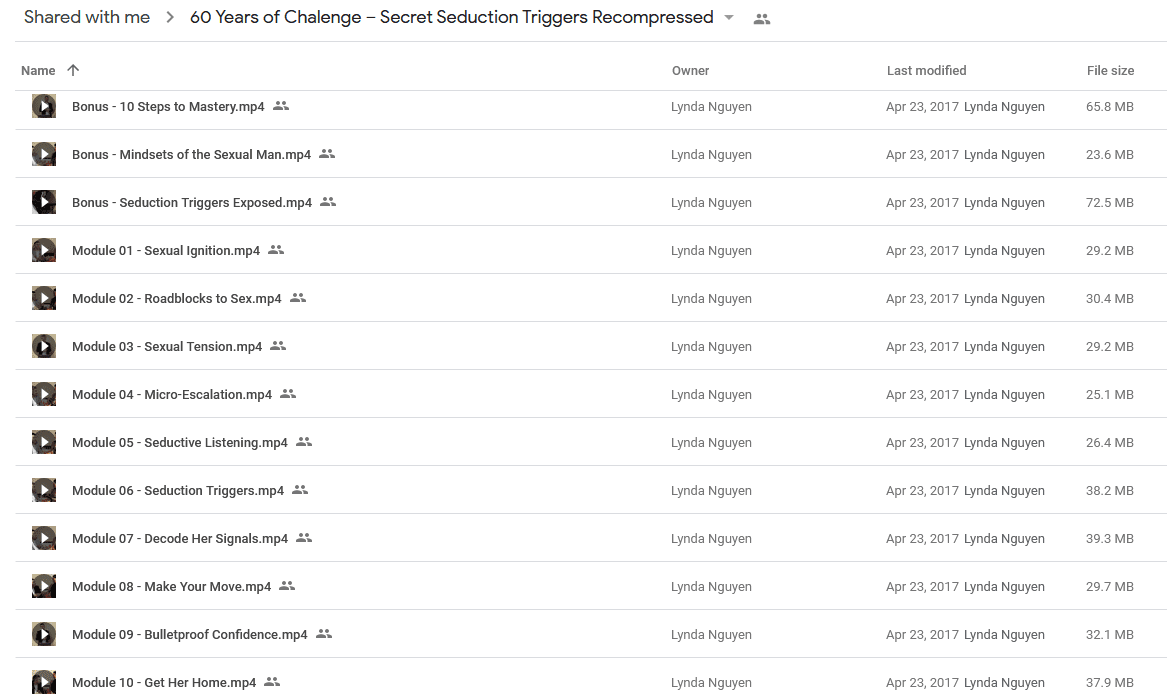Click the shared icon next to Module 07 - Decode Her Signals.mp4
Screen dimensions: 1167x698
(x=304, y=537)
